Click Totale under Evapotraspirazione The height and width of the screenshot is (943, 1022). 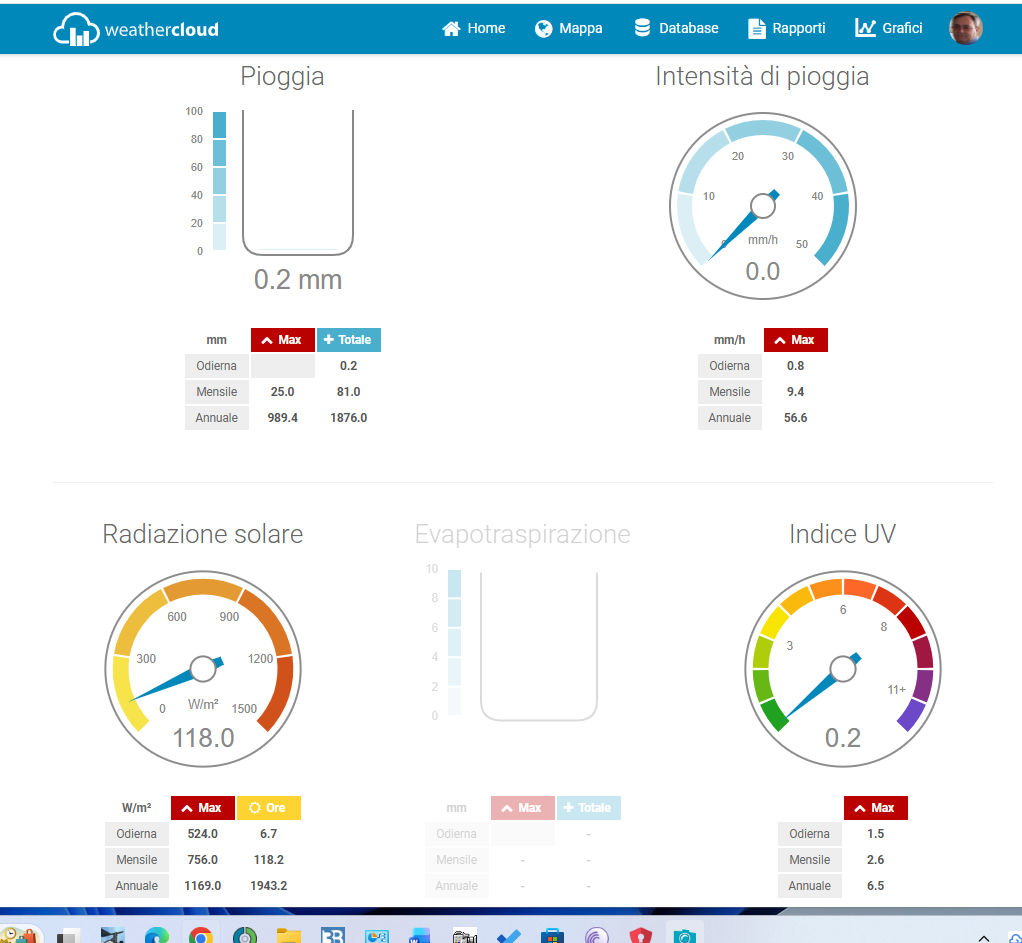(x=589, y=808)
